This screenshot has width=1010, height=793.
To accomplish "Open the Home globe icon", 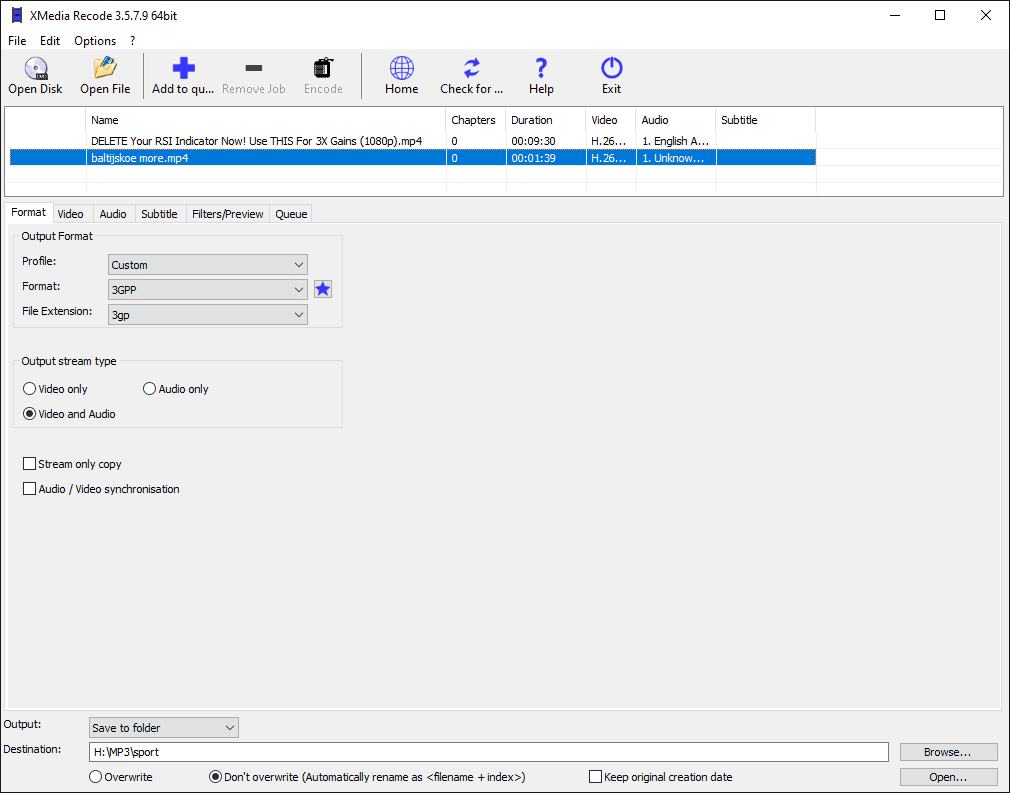I will (x=401, y=69).
